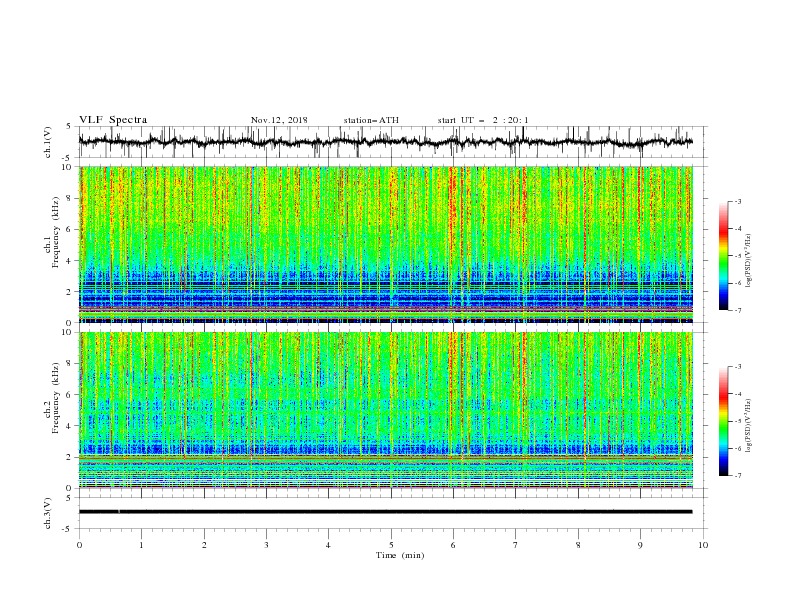Select the date text "Nov.12, 2018"
This screenshot has width=792, height=612.
pyautogui.click(x=279, y=120)
